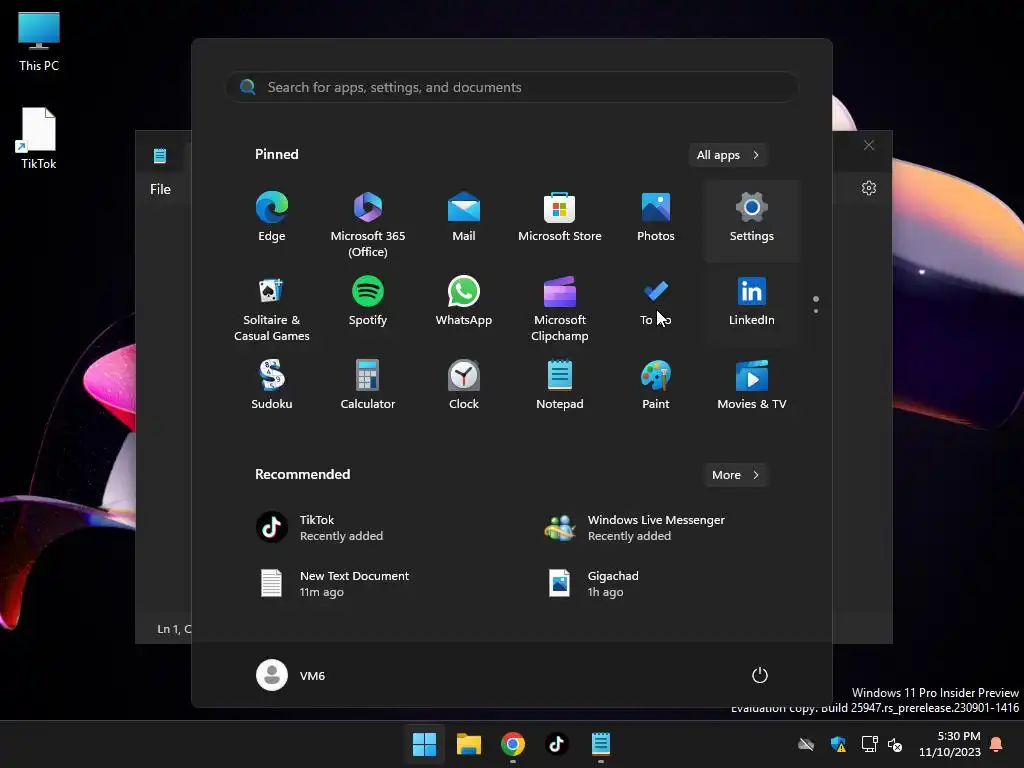The image size is (1024, 768).
Task: Open the power options button
Action: (x=760, y=675)
